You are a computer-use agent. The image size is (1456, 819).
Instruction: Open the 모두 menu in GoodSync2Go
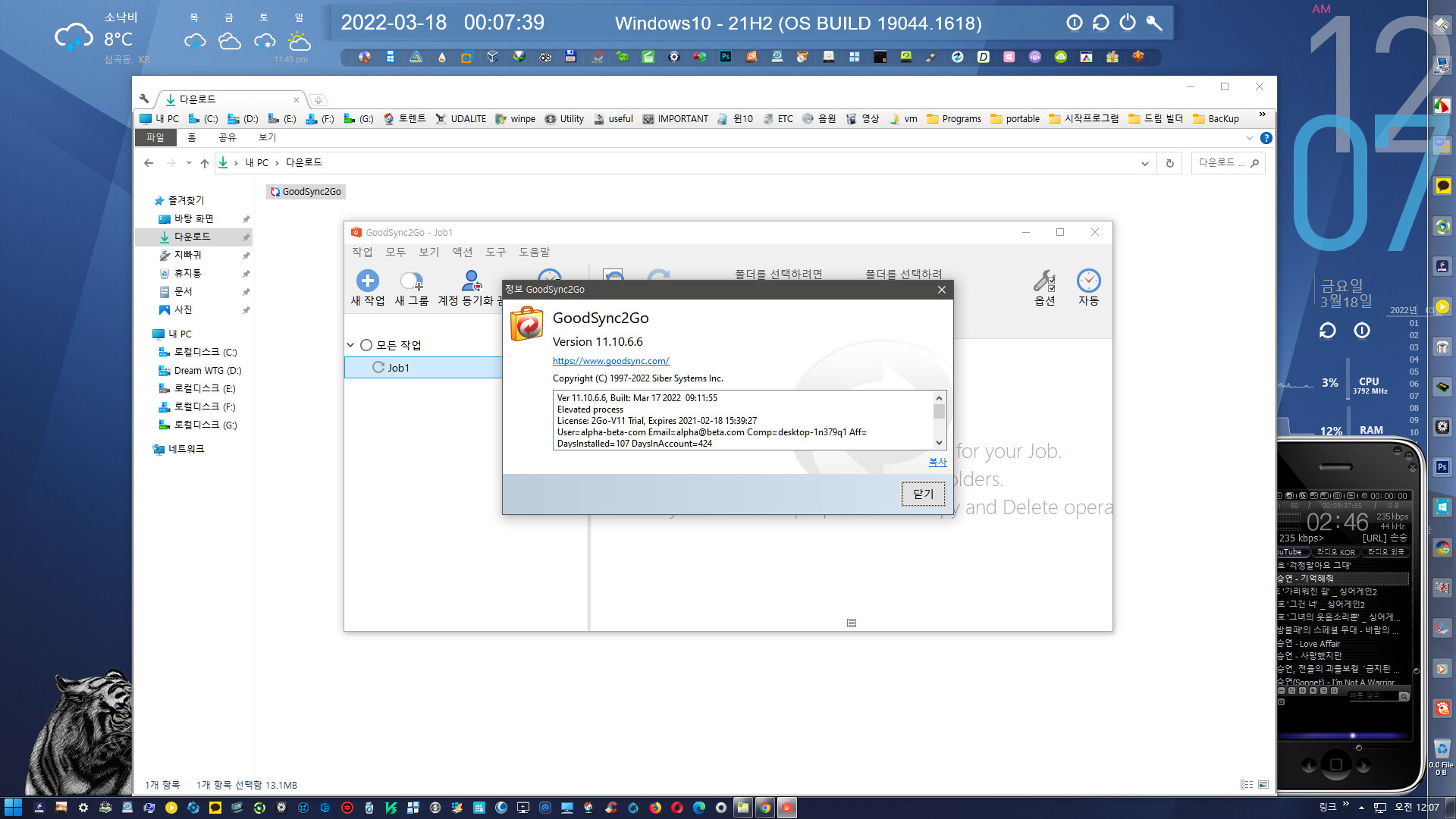tap(395, 252)
